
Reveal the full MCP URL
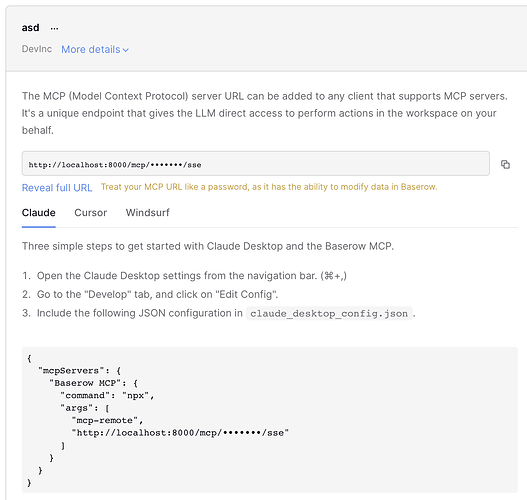(57, 188)
